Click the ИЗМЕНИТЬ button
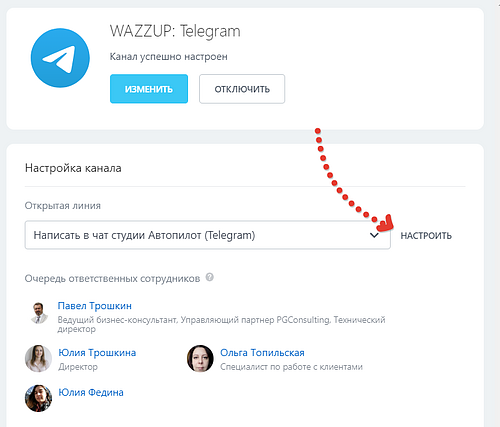The width and height of the screenshot is (500, 427). 149,89
